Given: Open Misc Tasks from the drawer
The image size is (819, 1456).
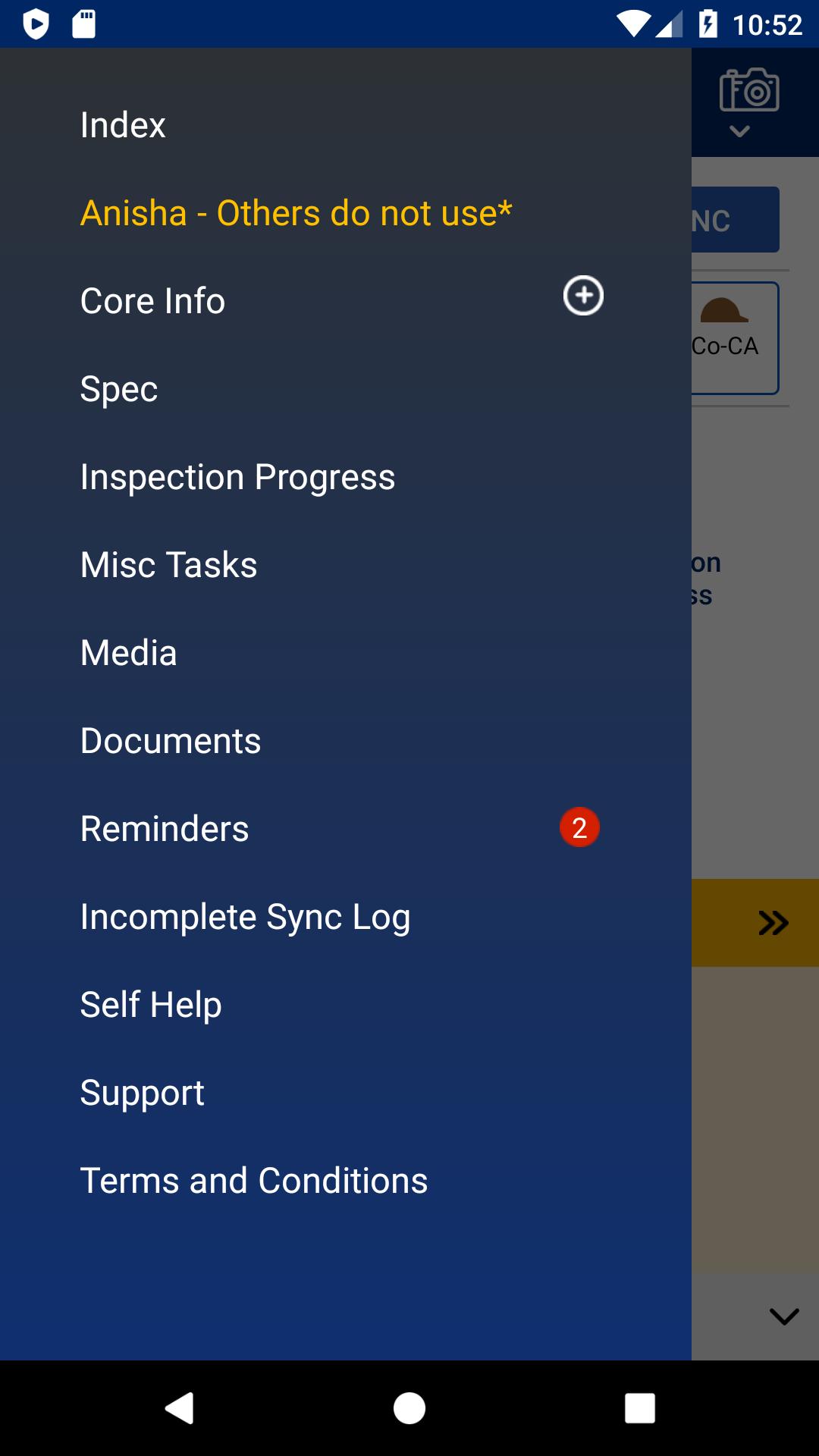Looking at the screenshot, I should pyautogui.click(x=169, y=565).
